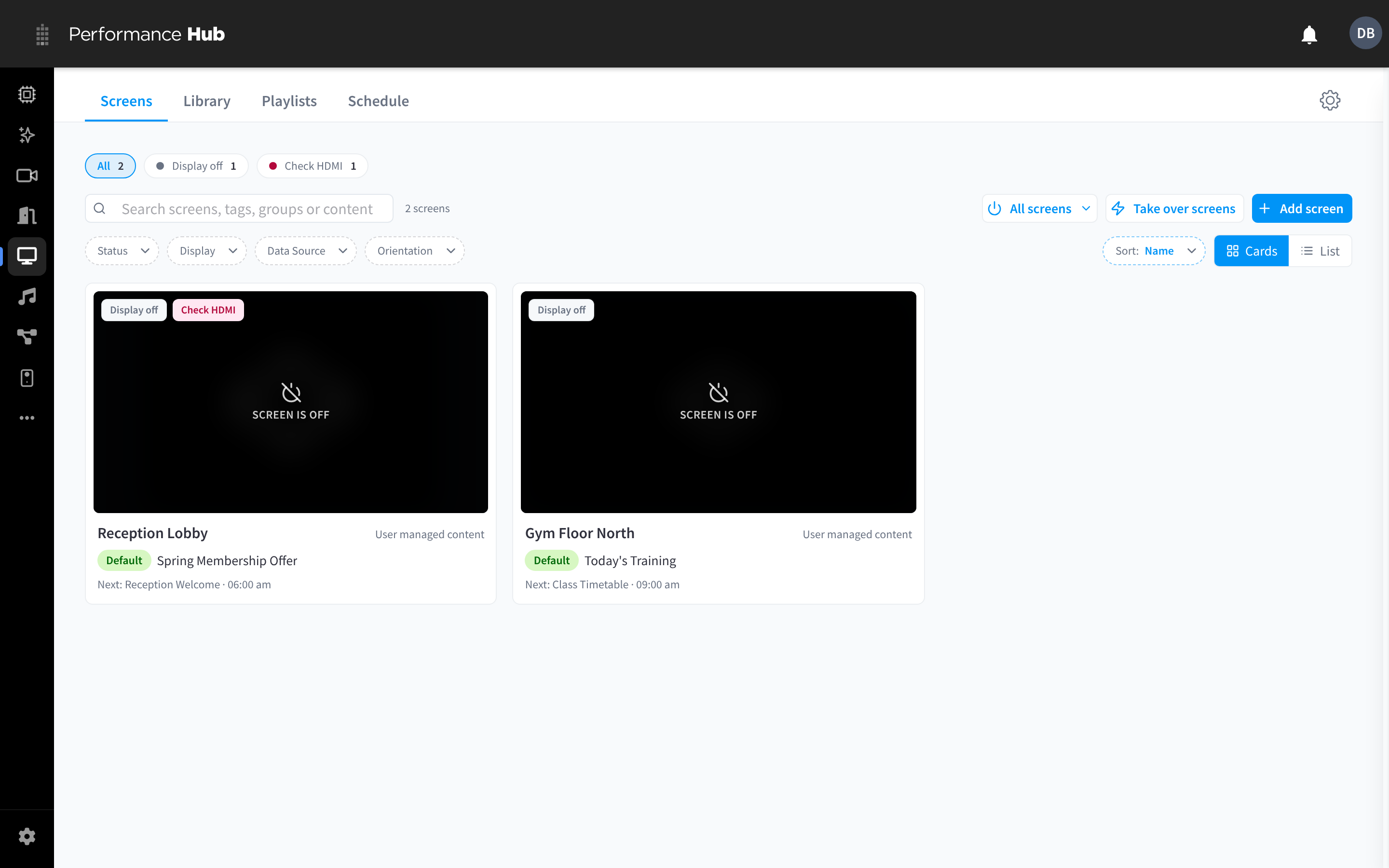The height and width of the screenshot is (868, 1389).
Task: Show more sidebar items via ellipsis
Action: pos(27,418)
